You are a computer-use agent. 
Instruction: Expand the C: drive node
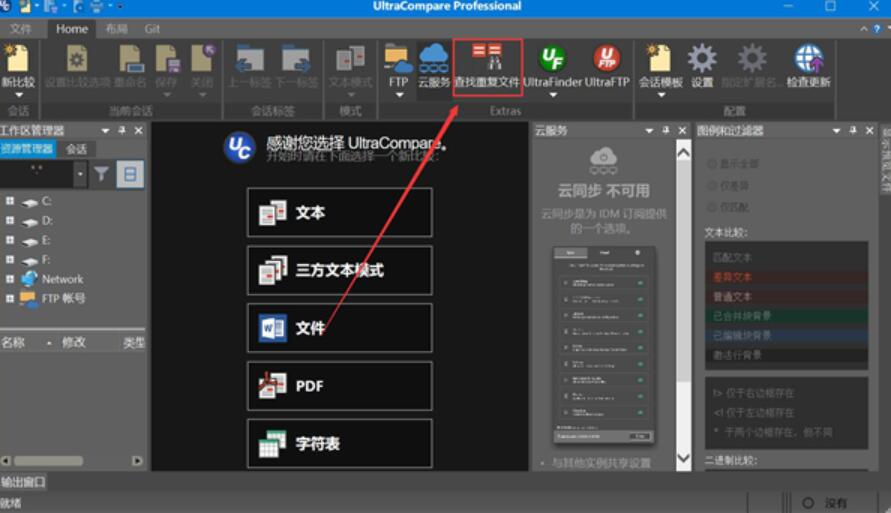[x=10, y=201]
